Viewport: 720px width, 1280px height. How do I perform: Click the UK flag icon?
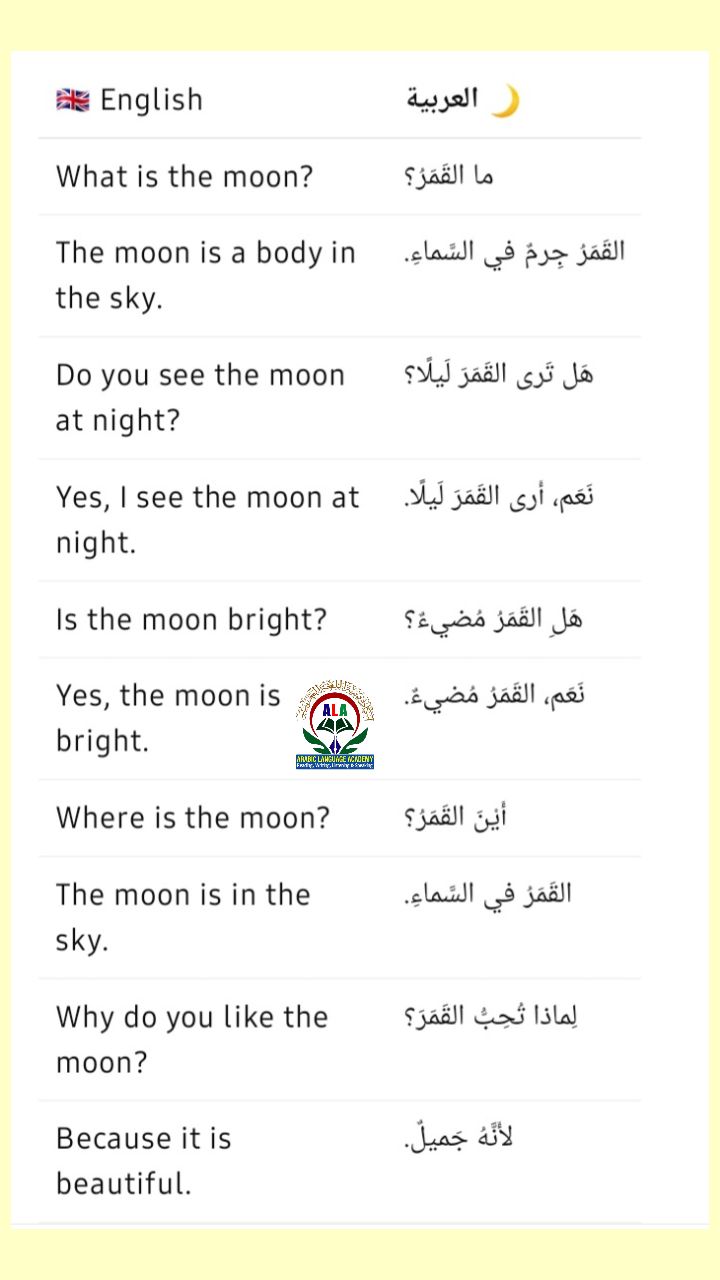(72, 100)
